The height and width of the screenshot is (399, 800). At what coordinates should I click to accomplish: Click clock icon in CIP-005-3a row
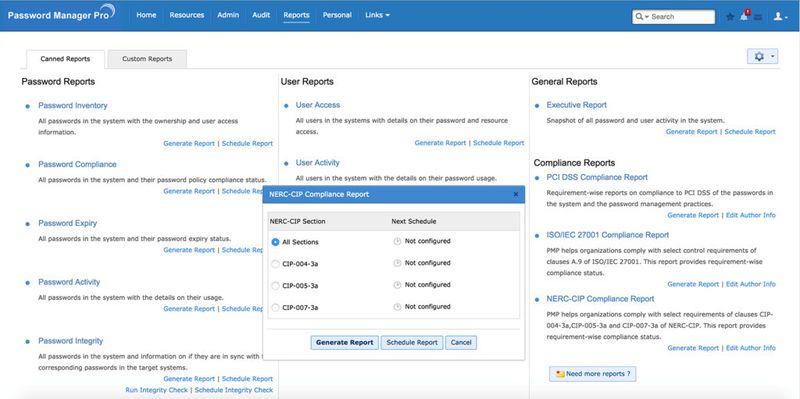(x=397, y=285)
